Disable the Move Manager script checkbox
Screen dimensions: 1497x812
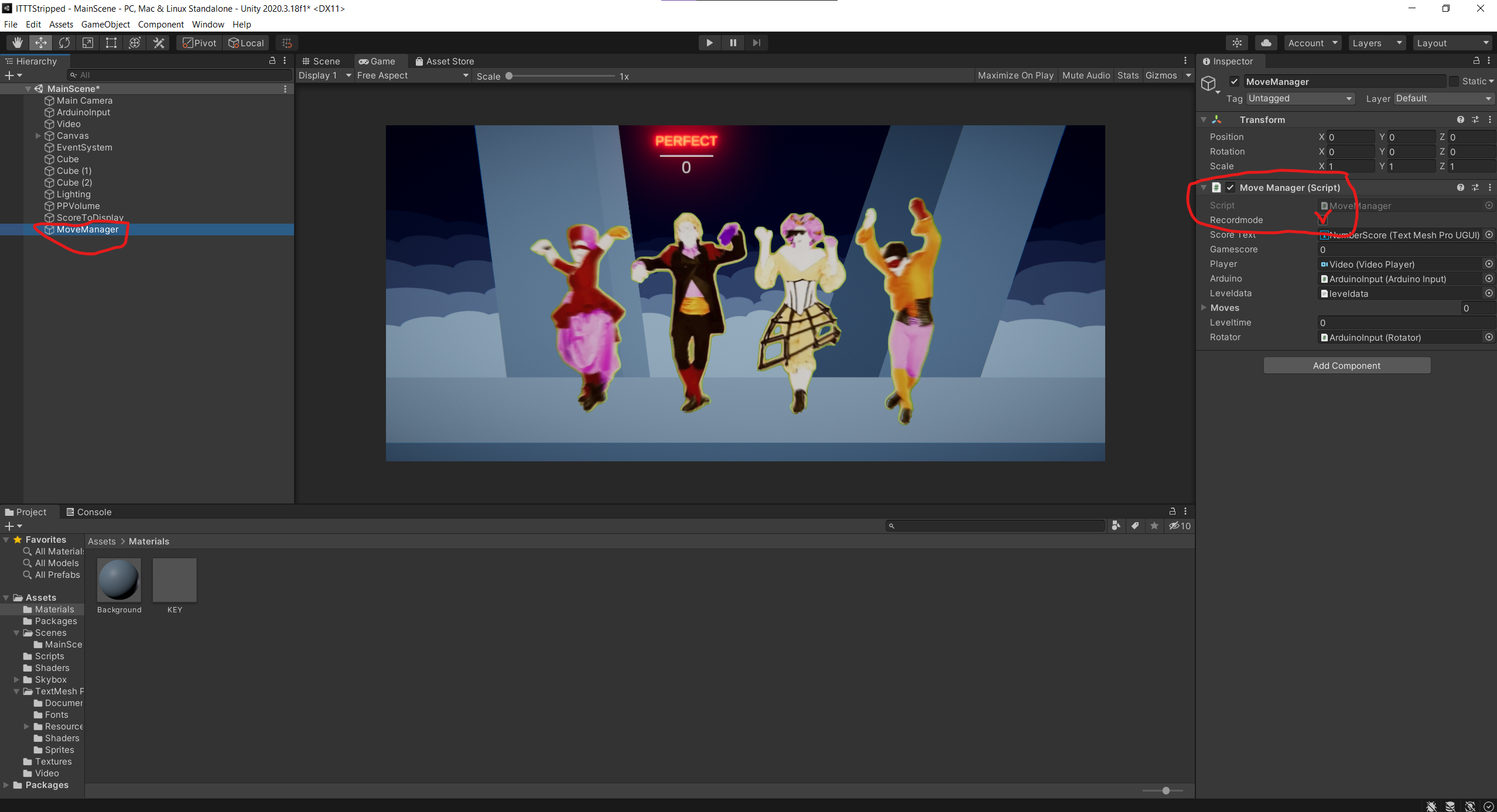point(1231,187)
